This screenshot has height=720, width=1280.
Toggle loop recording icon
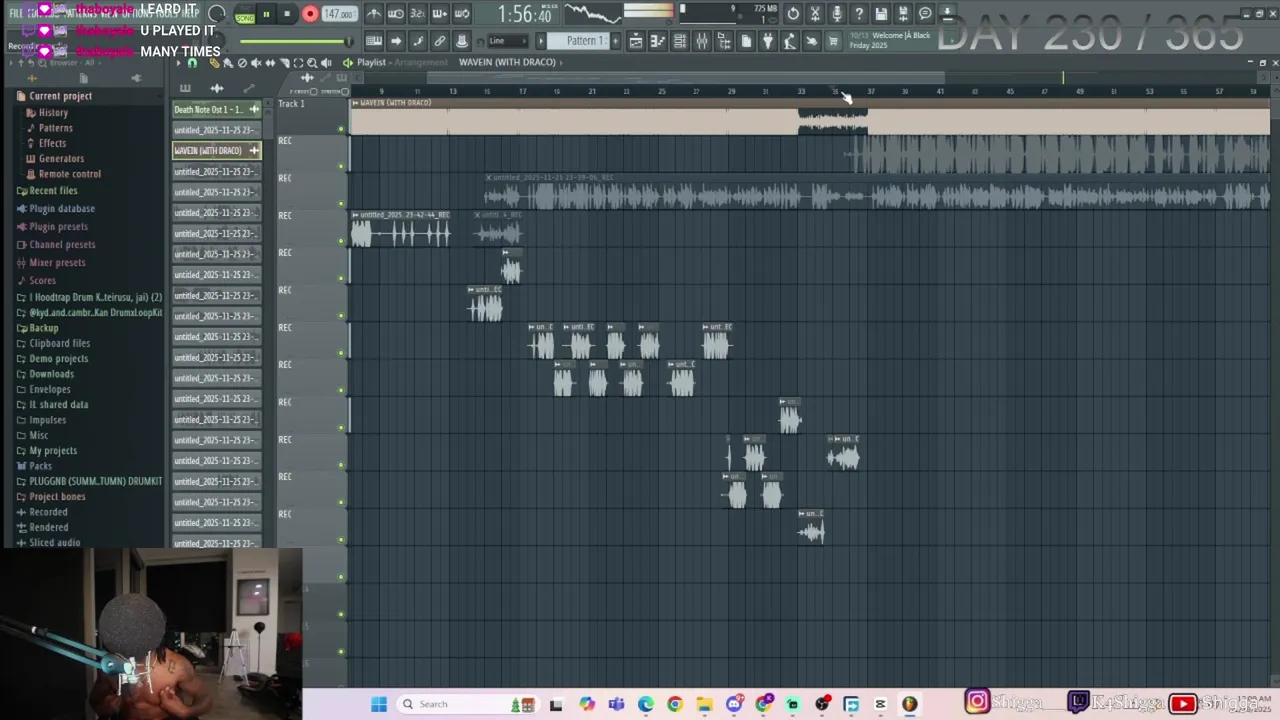[461, 14]
